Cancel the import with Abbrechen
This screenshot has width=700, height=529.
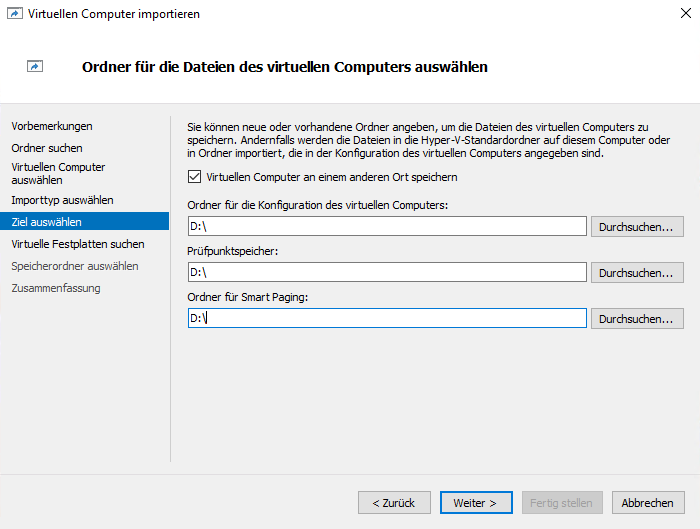[x=648, y=502]
